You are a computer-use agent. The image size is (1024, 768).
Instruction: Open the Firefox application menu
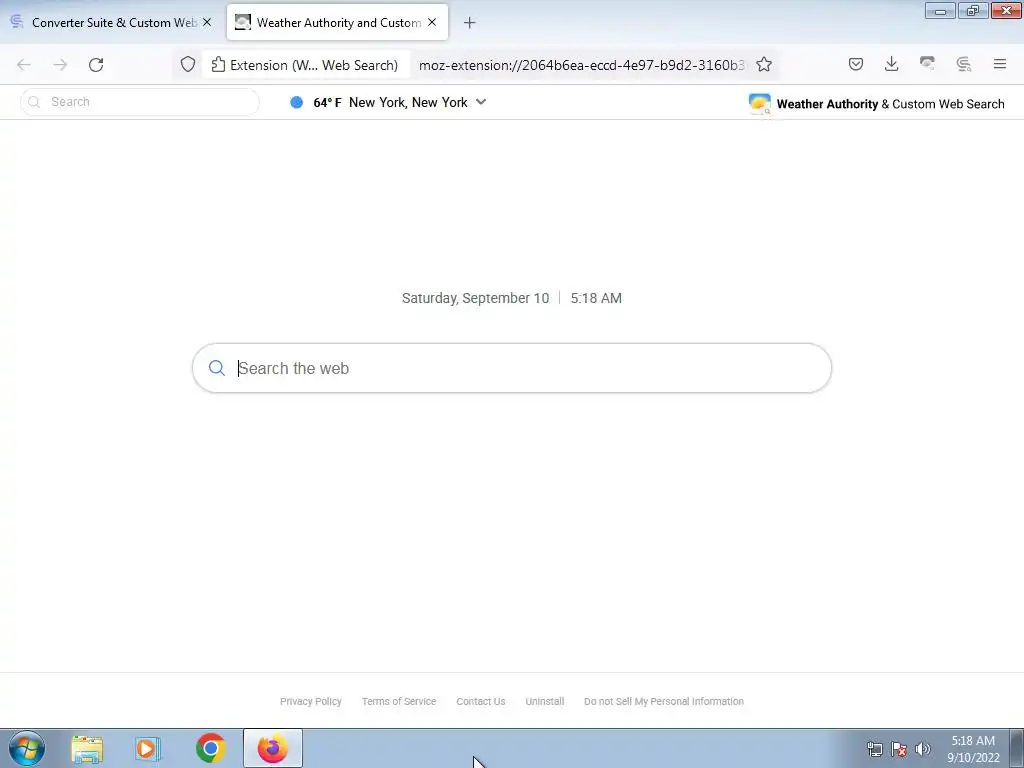pos(999,64)
